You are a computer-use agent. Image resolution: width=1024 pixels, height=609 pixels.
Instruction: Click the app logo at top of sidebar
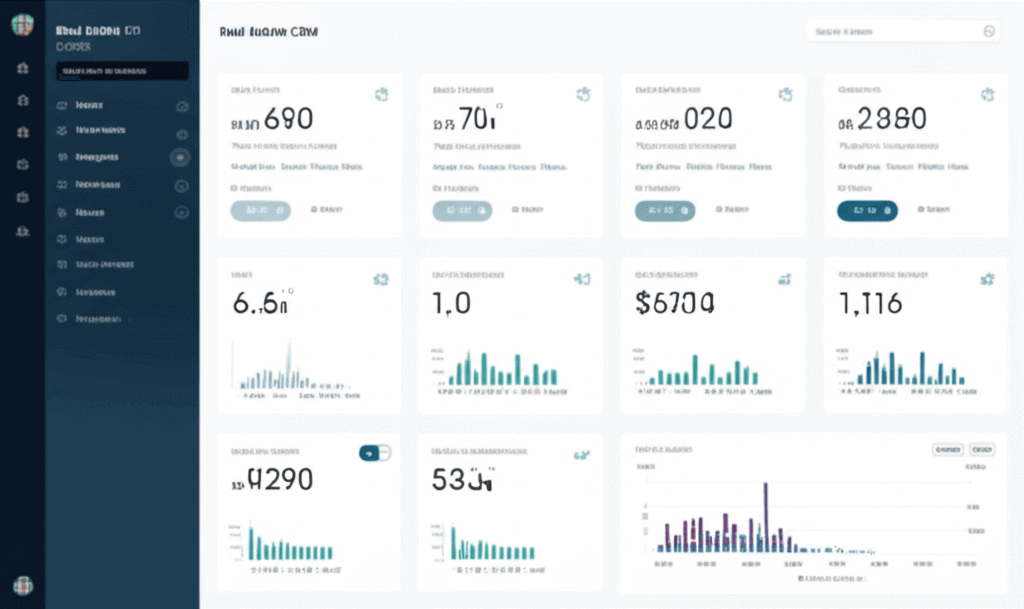point(22,26)
